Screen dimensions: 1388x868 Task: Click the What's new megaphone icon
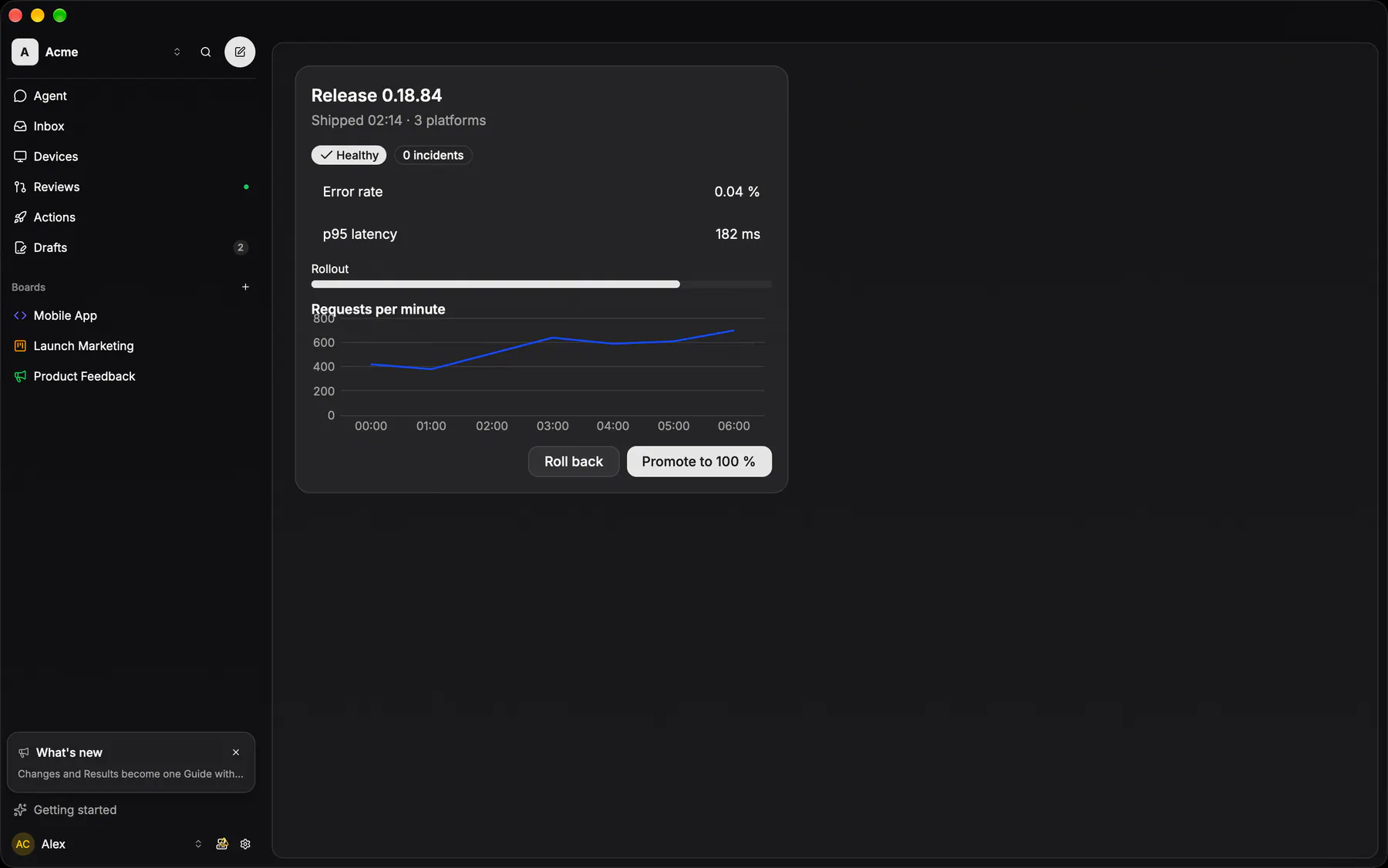24,752
